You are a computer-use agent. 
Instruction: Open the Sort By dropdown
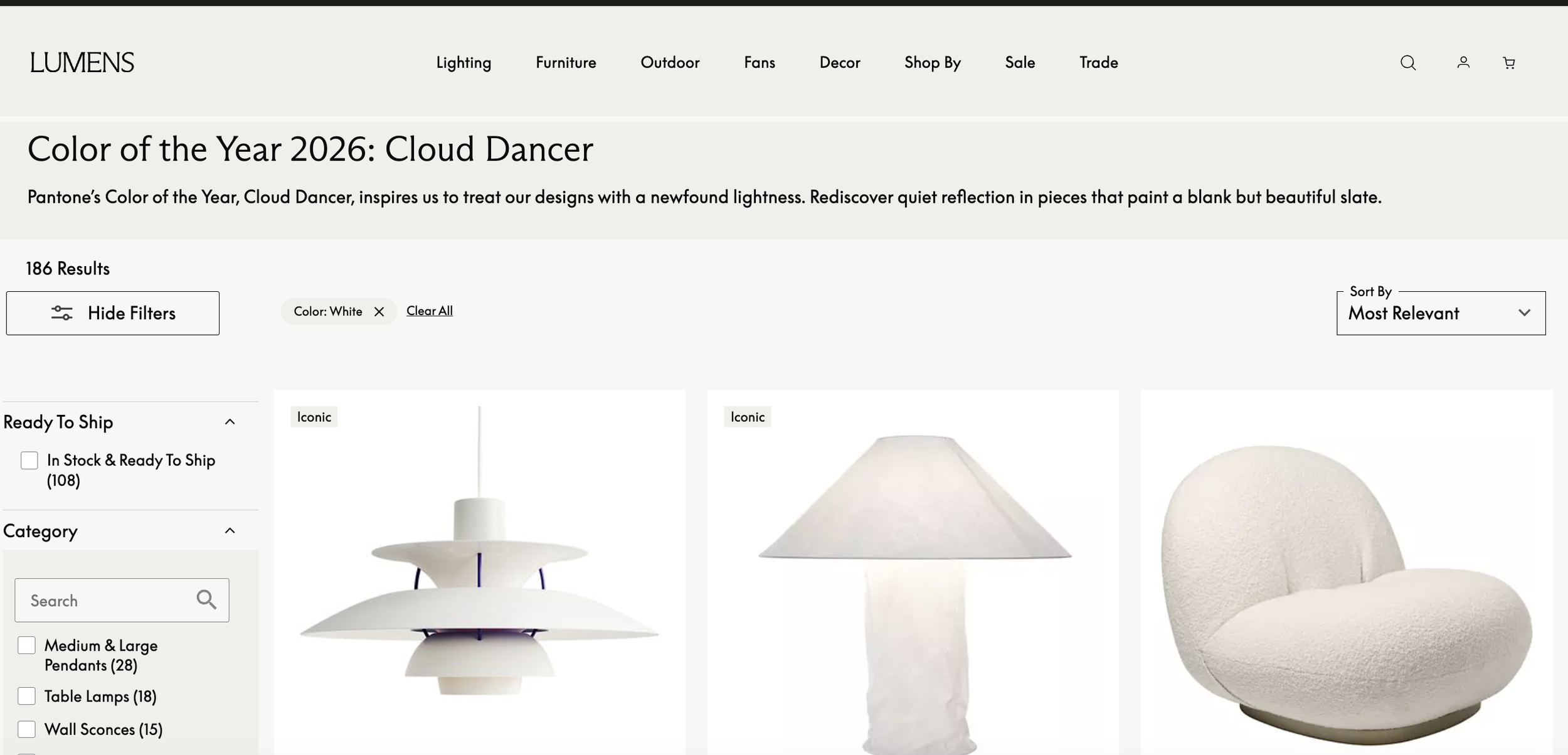(x=1441, y=313)
